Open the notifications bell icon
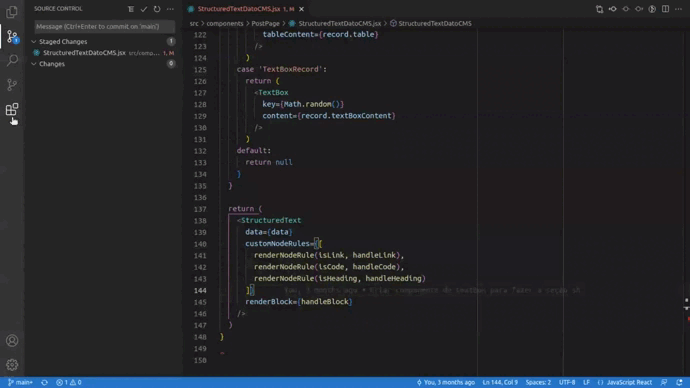 679,382
